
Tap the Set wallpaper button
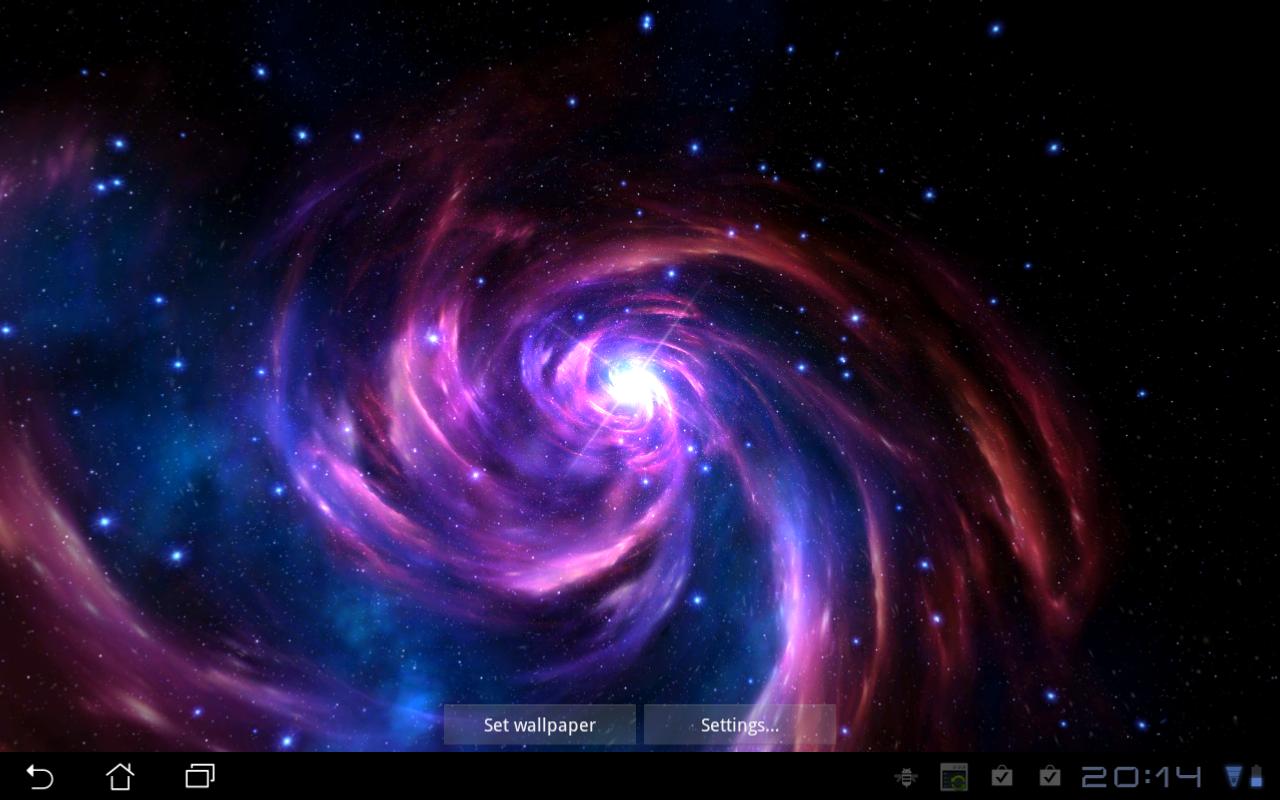coord(540,725)
